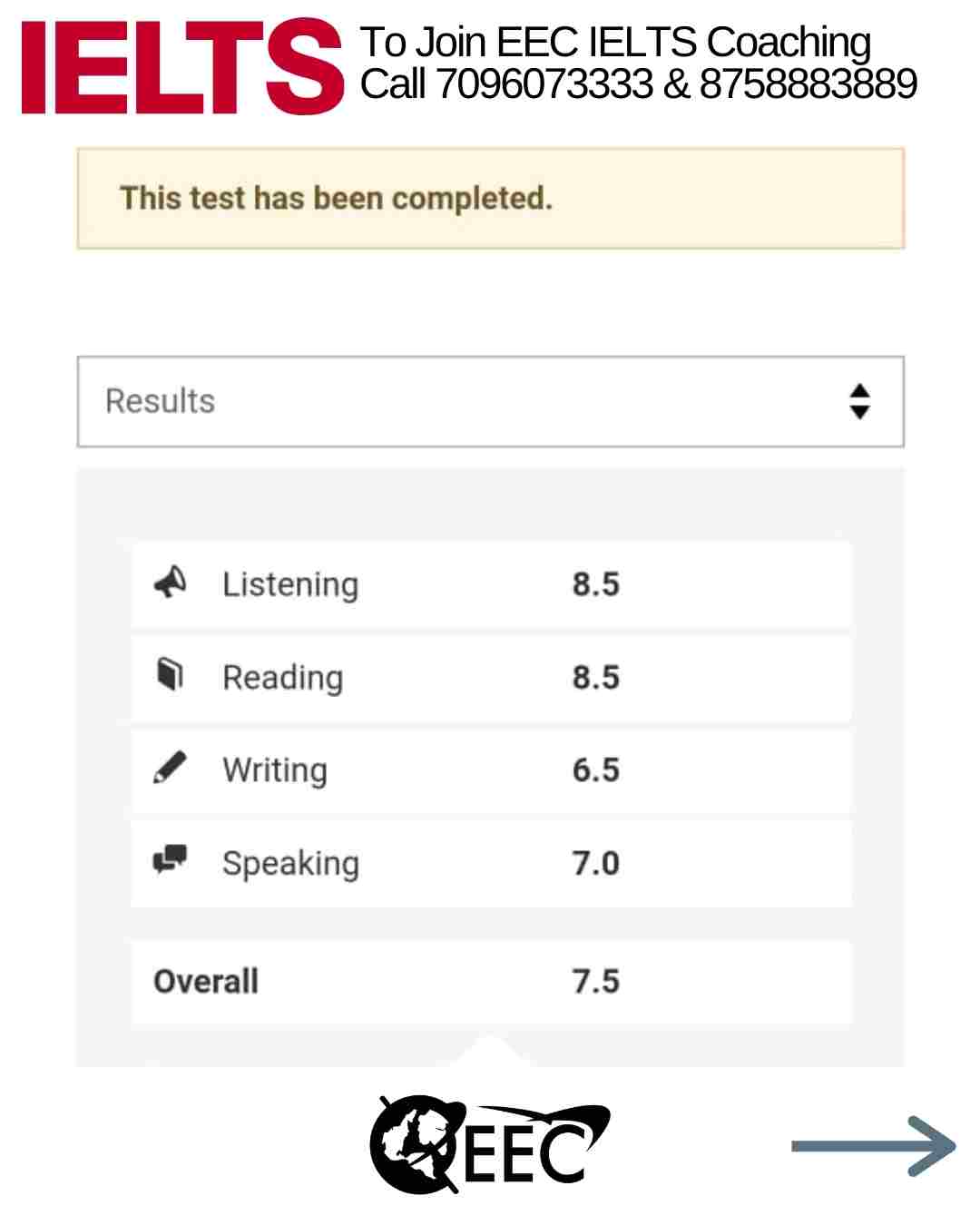The width and height of the screenshot is (980, 1225).
Task: Select the Listening score row
Action: click(491, 584)
